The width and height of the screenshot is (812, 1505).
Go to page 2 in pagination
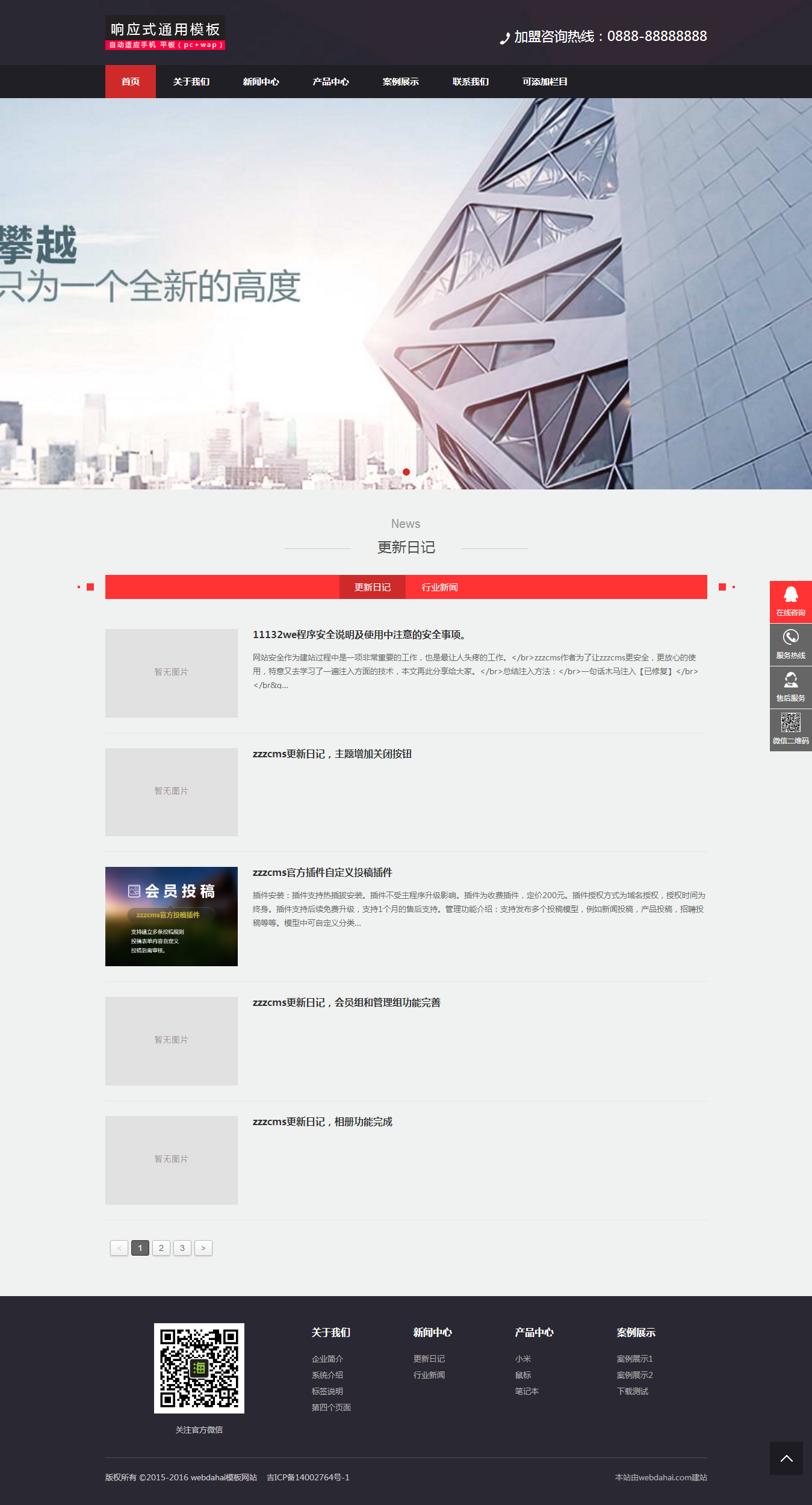tap(161, 1248)
